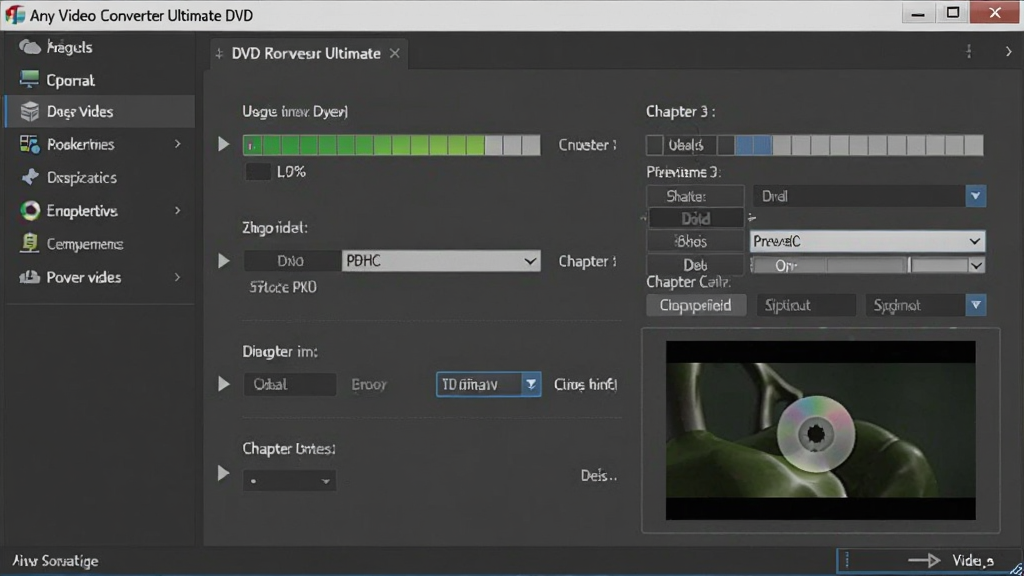Toggle the checkbox beside L0%
Viewport: 1024px width, 576px height.
[257, 172]
